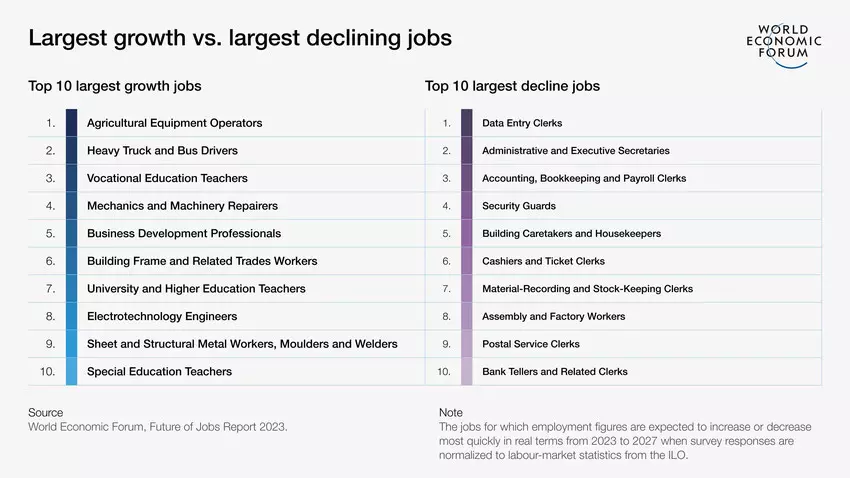Click the Future of Jobs Report 2023 source text

(x=157, y=427)
